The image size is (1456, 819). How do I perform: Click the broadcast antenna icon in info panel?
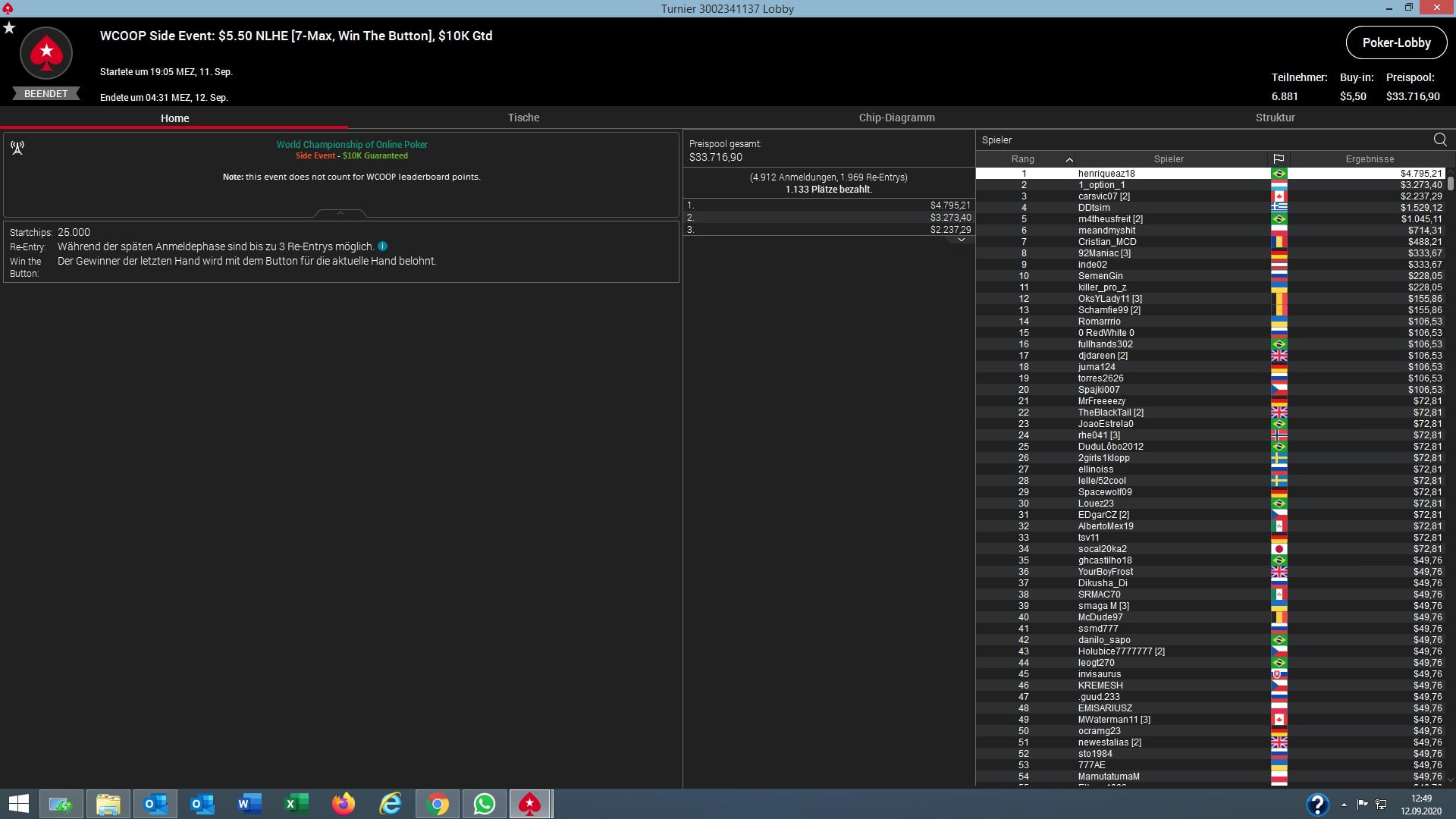[x=17, y=147]
